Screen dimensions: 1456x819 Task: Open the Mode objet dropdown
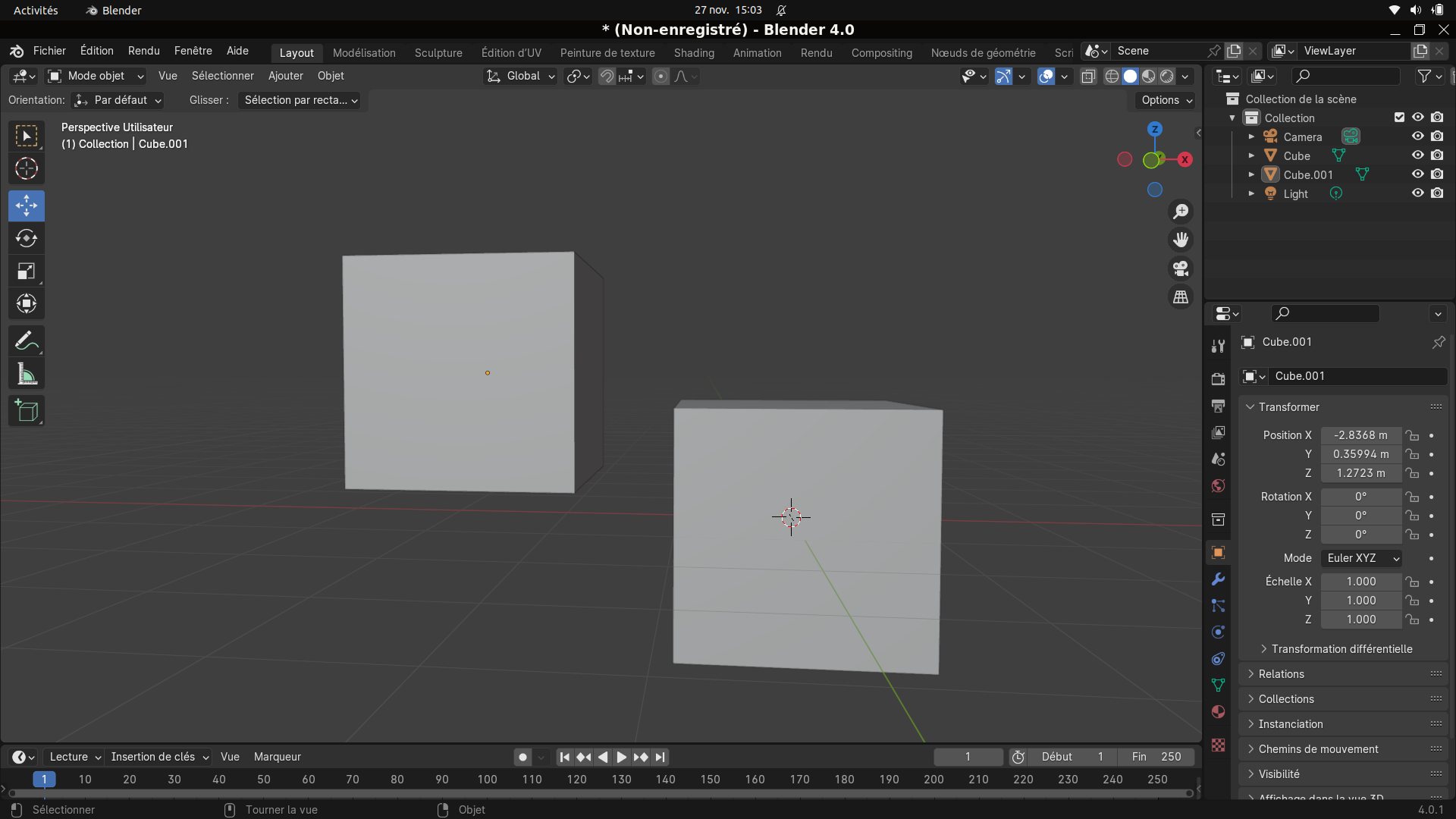coord(96,76)
